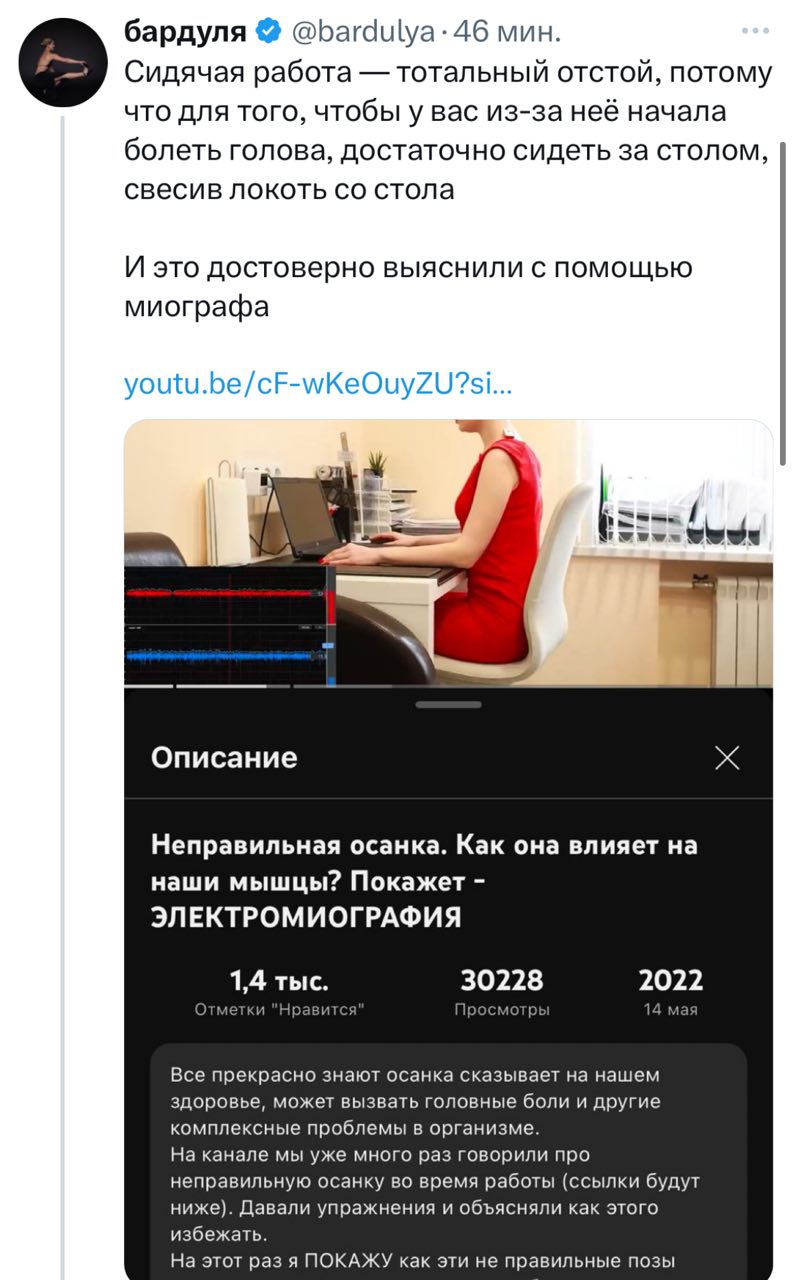Open бардуля's profile avatar

tap(60, 63)
